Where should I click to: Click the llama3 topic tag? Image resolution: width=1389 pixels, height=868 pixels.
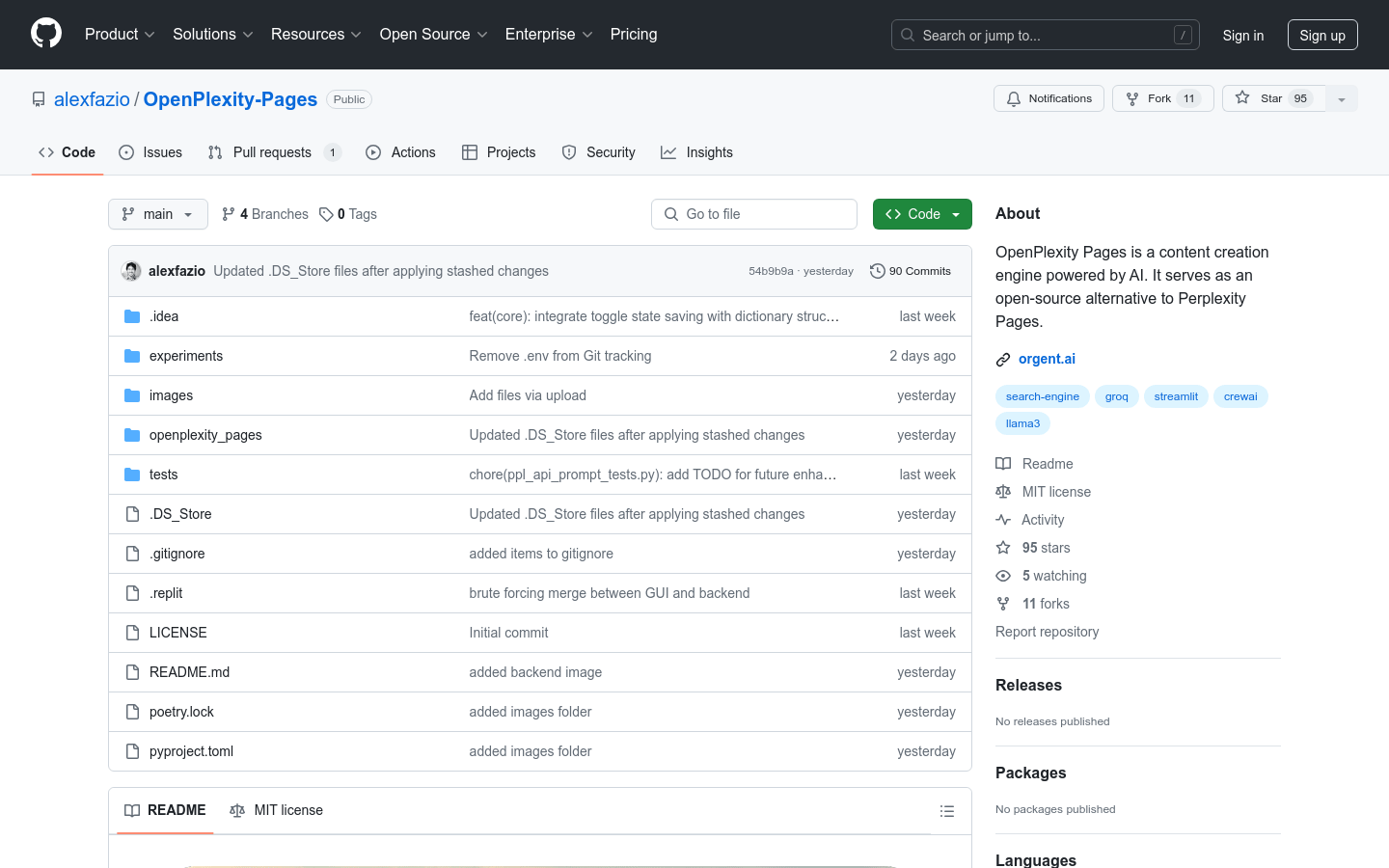pyautogui.click(x=1022, y=423)
